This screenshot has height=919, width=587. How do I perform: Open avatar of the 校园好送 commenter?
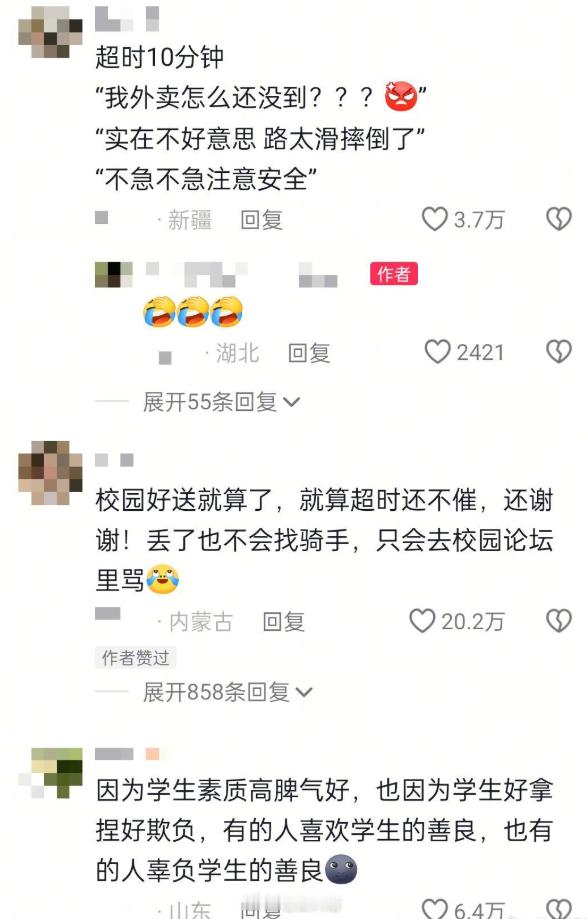tap(51, 473)
